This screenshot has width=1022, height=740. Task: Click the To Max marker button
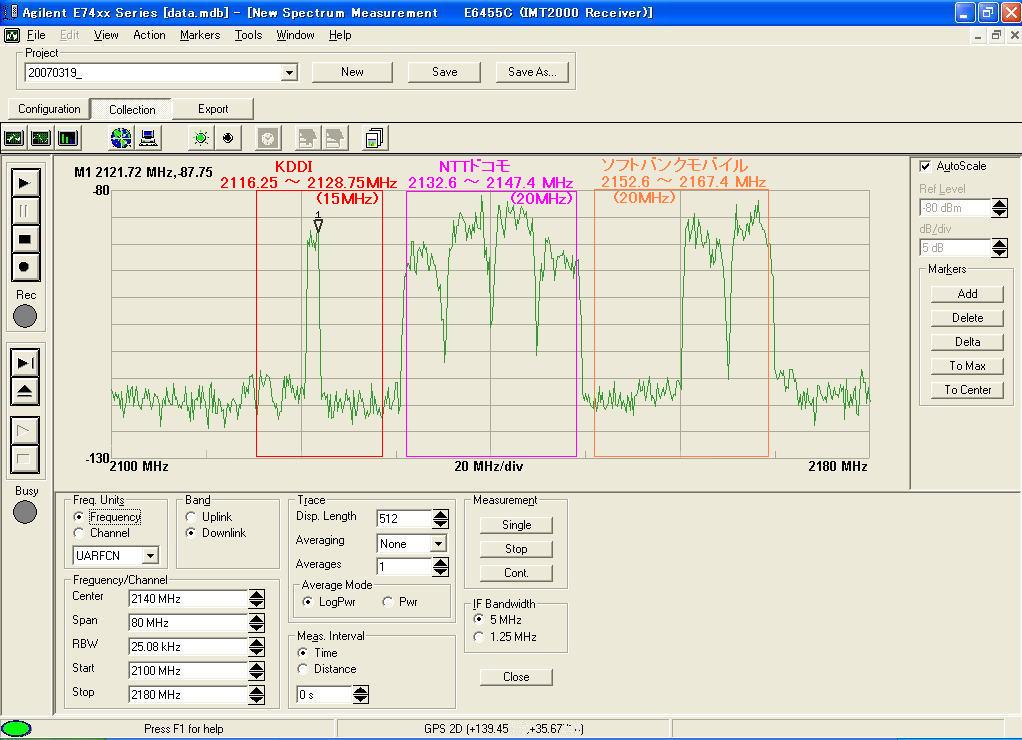tap(967, 366)
